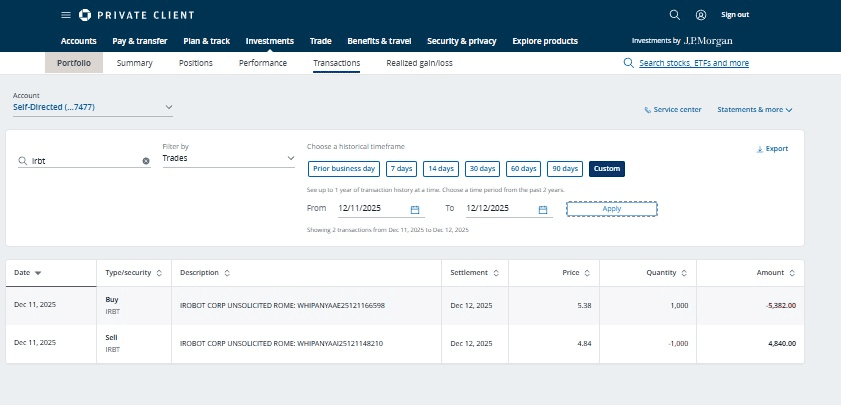Choose Prior business day timeframe

click(343, 168)
